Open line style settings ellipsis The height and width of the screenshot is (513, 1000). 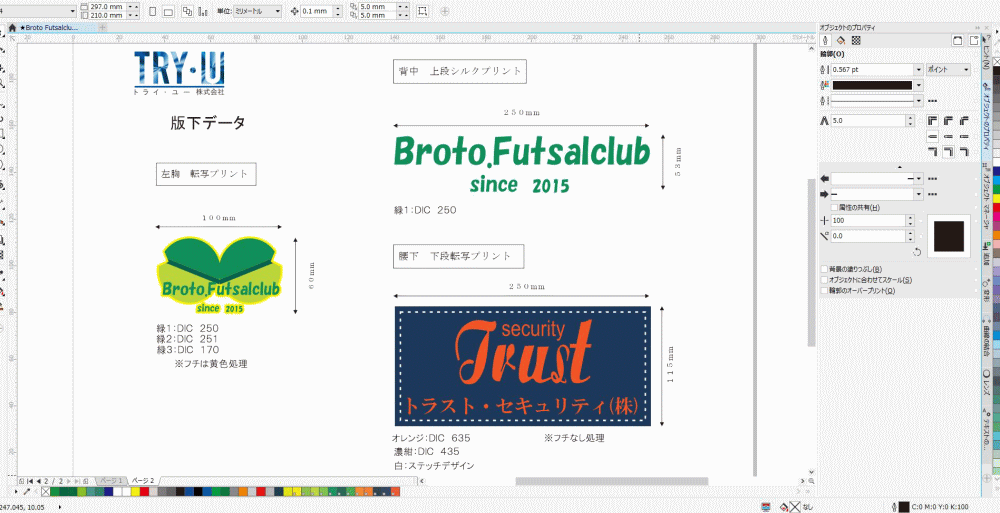click(932, 101)
